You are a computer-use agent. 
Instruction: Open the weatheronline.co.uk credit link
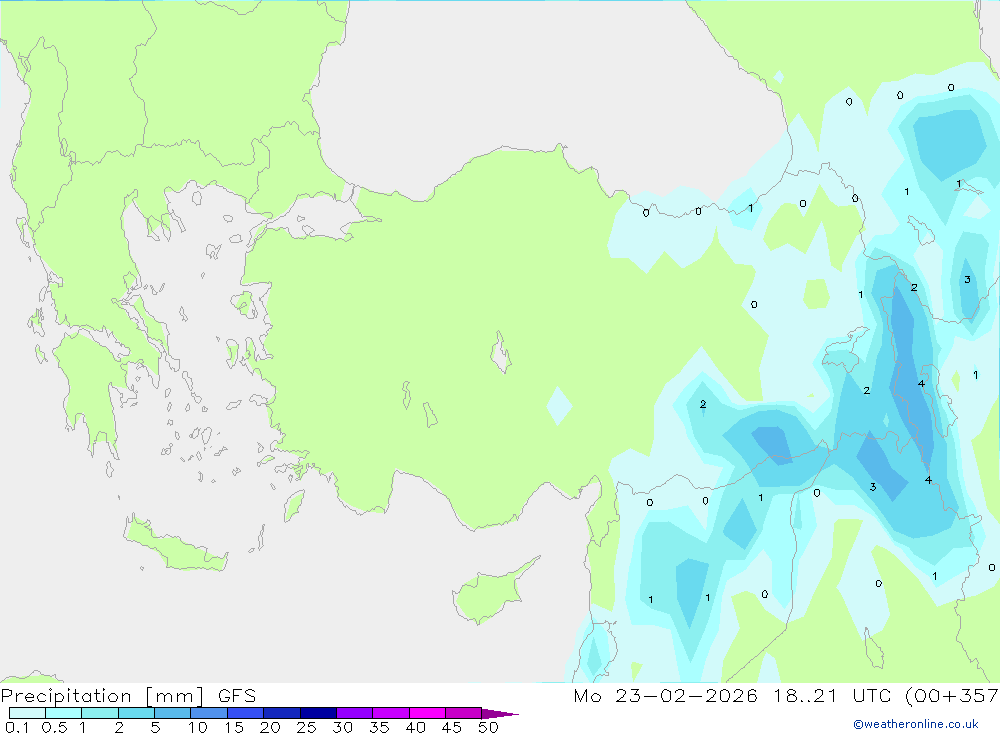(x=916, y=724)
